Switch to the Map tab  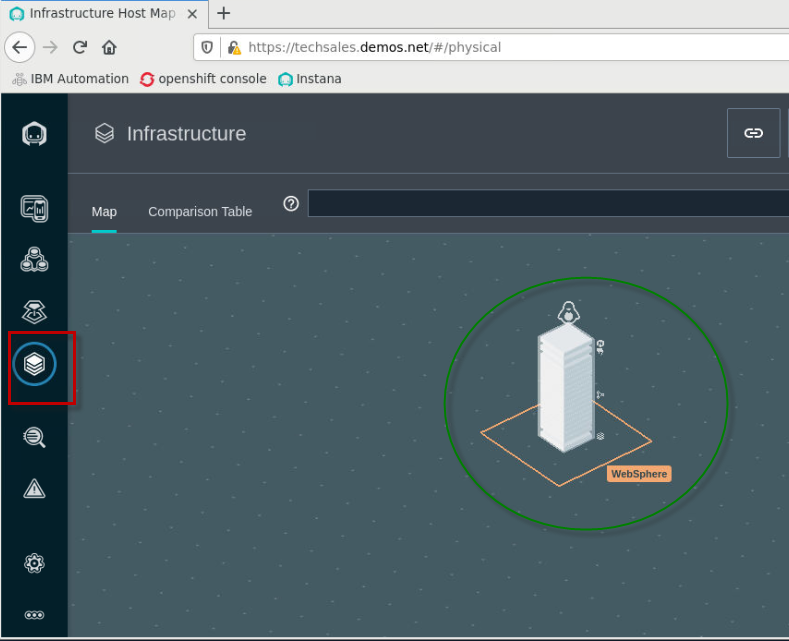(104, 211)
